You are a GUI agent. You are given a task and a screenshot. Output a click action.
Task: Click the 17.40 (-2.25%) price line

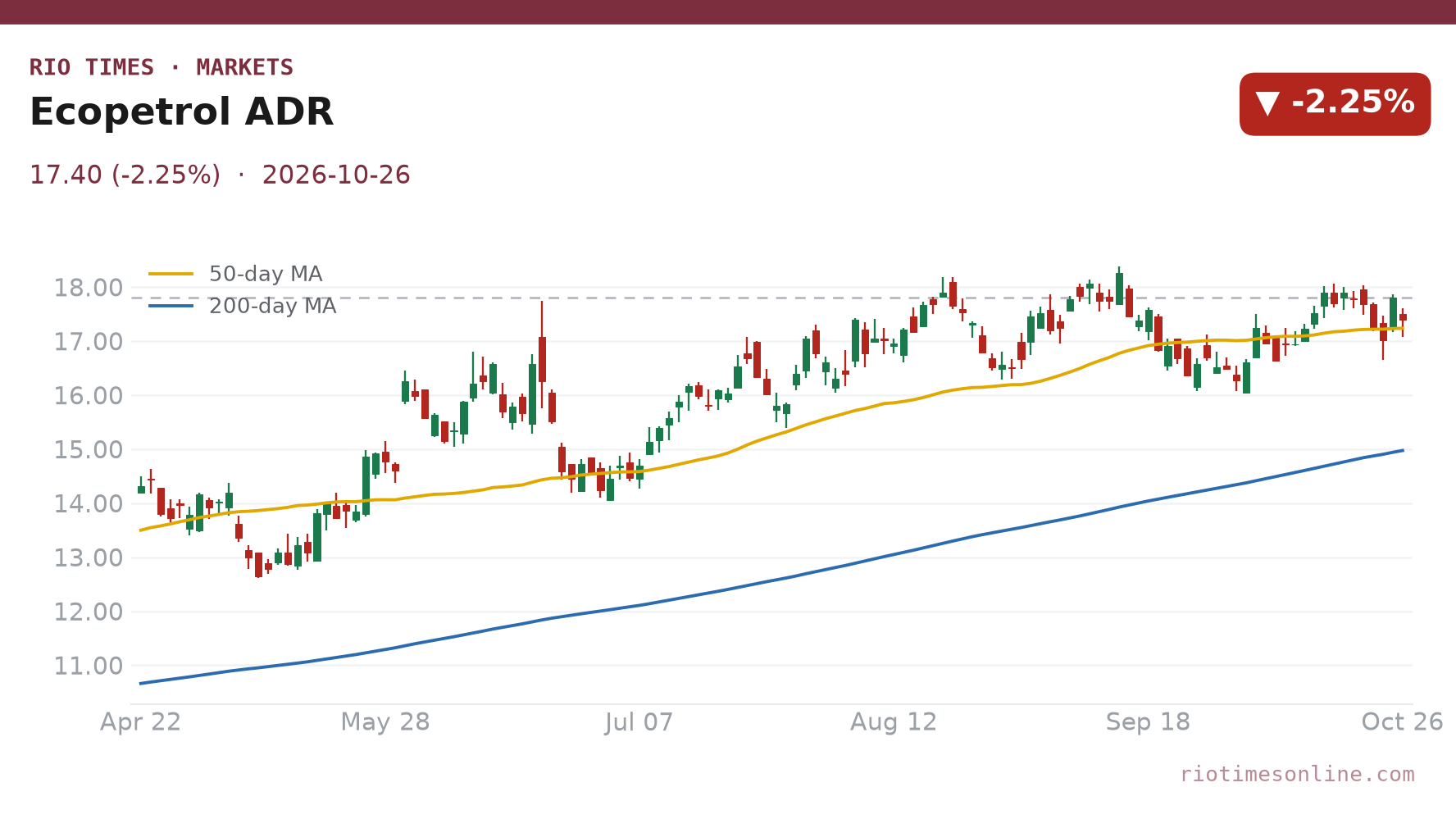(x=125, y=175)
